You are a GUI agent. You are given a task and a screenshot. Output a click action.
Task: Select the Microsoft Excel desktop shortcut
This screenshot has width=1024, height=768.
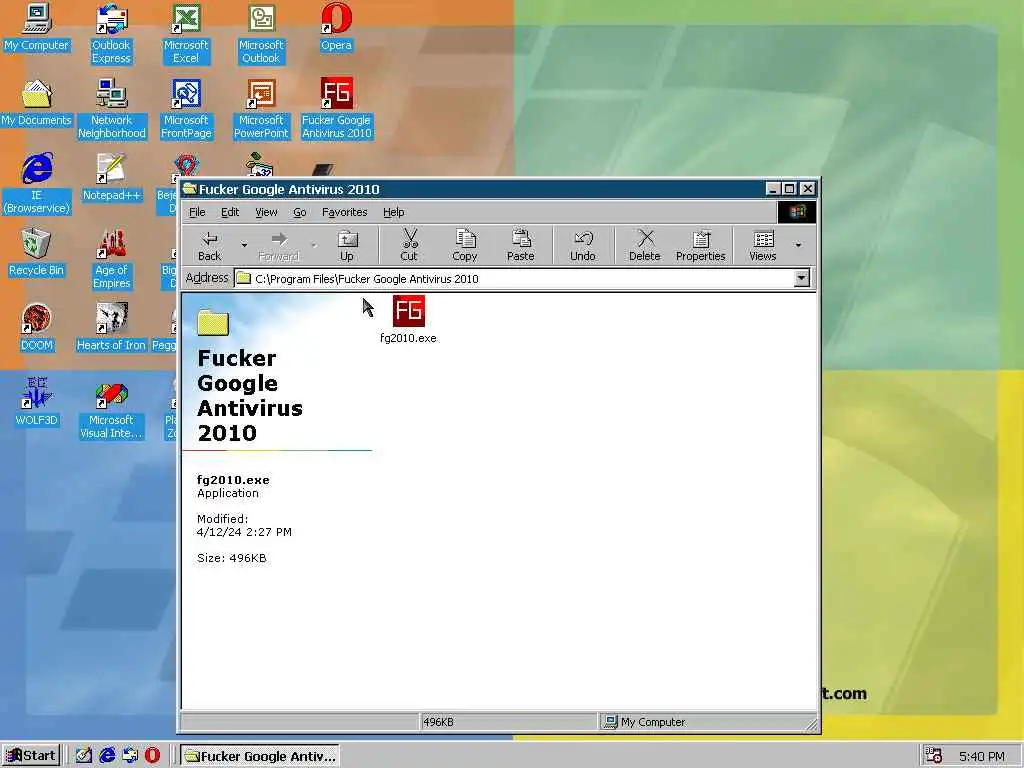click(x=186, y=34)
